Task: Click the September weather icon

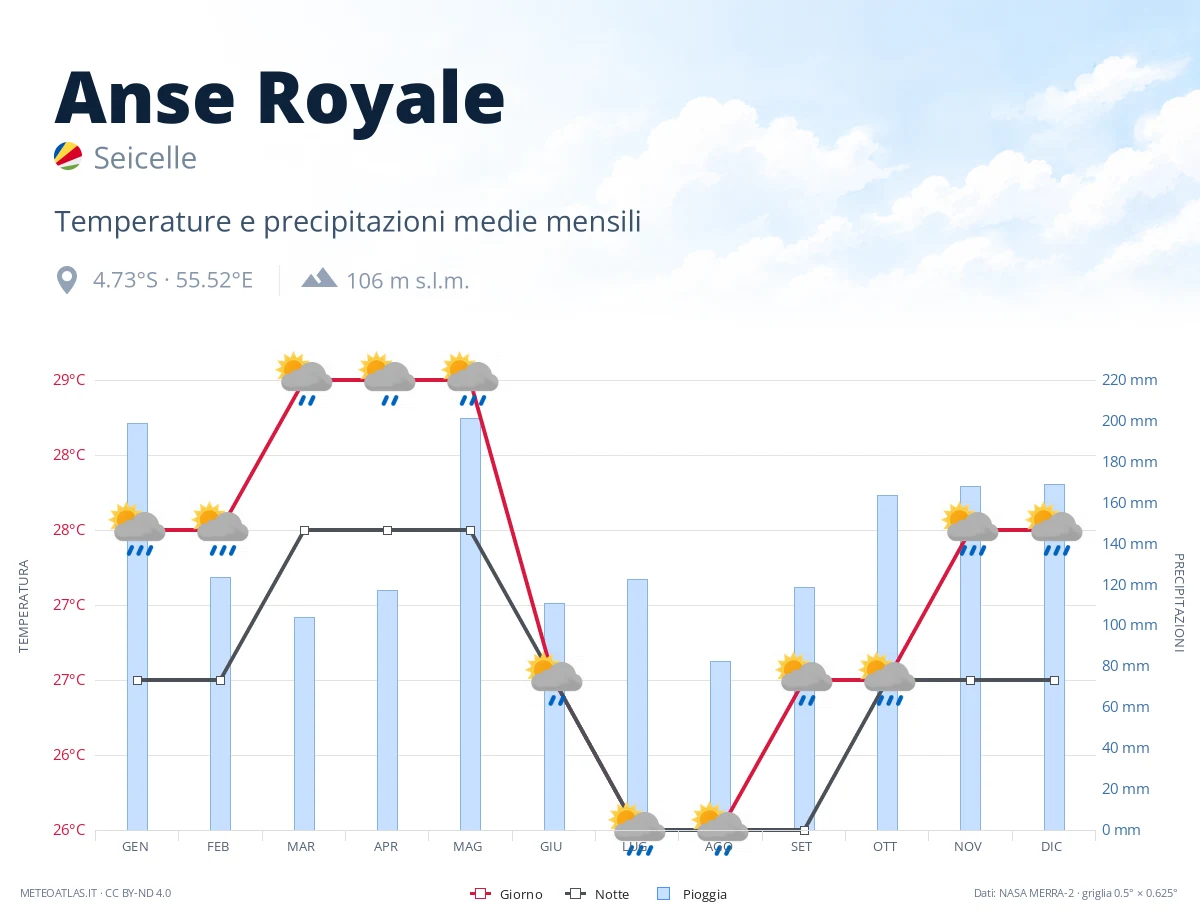Action: (805, 680)
